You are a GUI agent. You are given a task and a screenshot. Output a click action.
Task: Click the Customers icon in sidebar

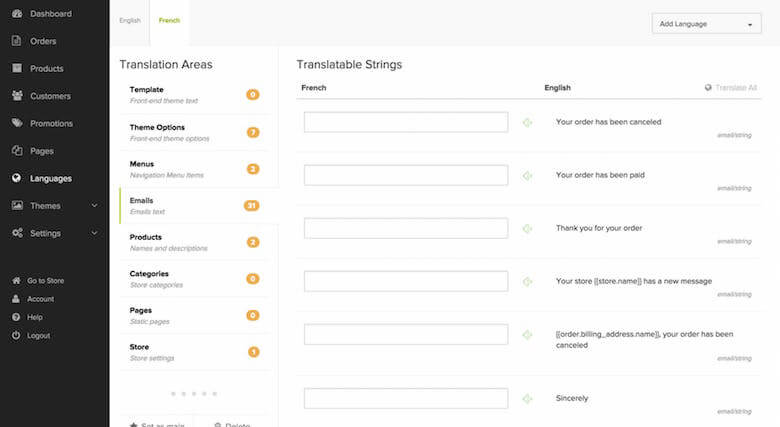pyautogui.click(x=17, y=96)
